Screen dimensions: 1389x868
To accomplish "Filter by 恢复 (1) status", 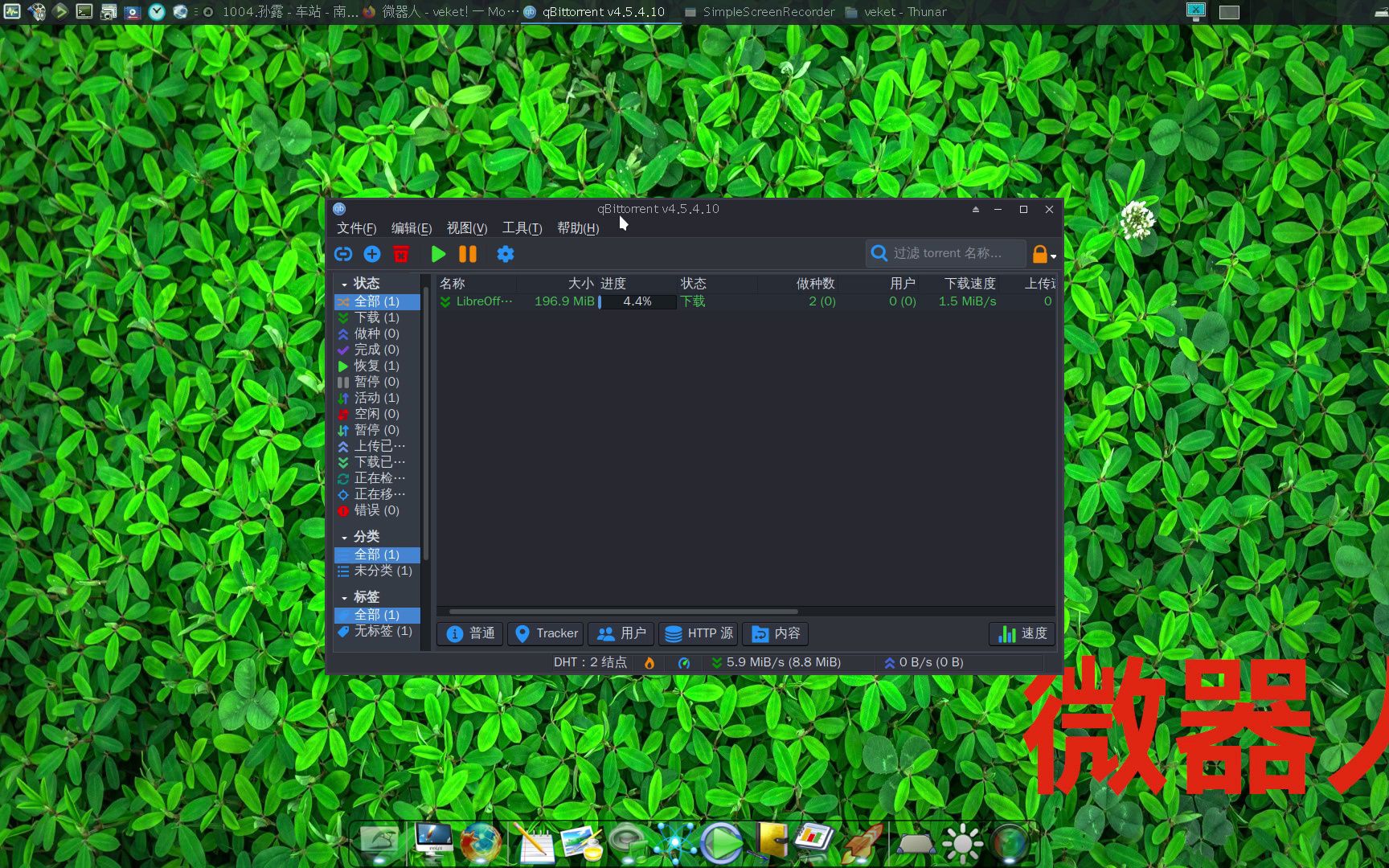I will [x=377, y=366].
